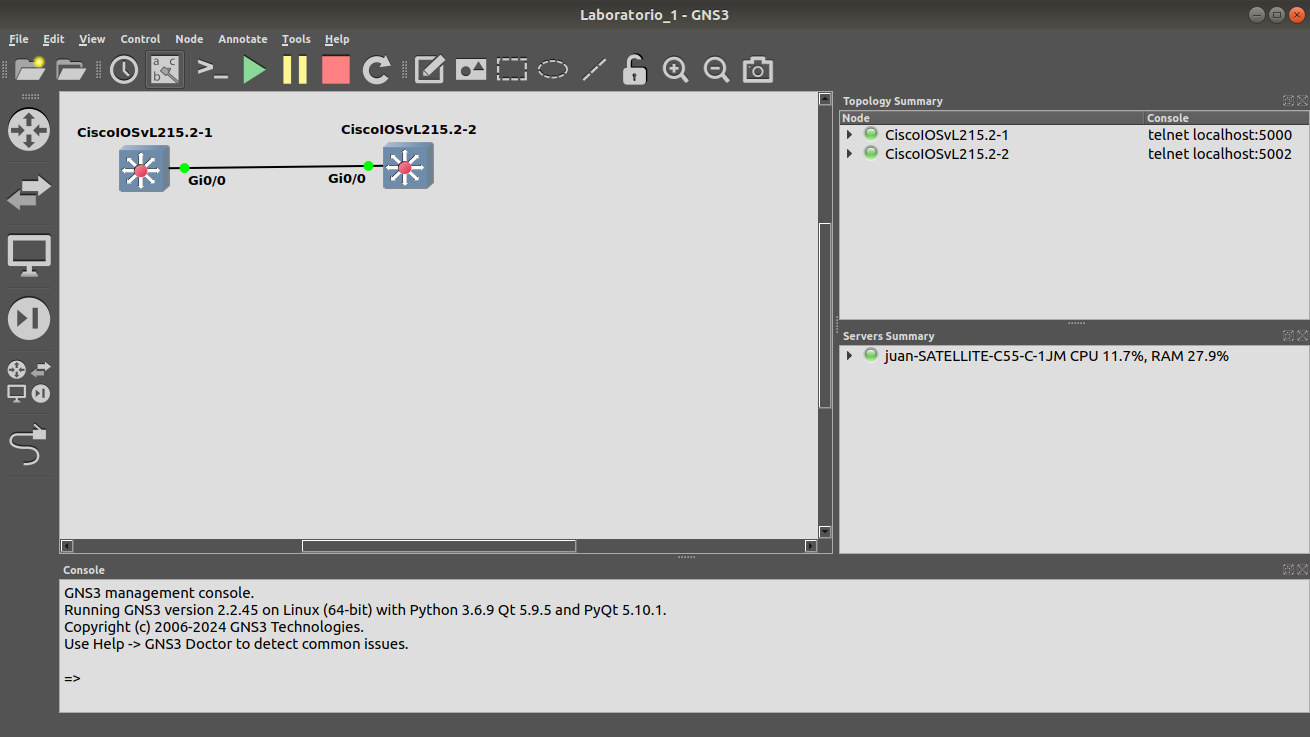
Task: Stop all nodes with red square
Action: coord(336,69)
